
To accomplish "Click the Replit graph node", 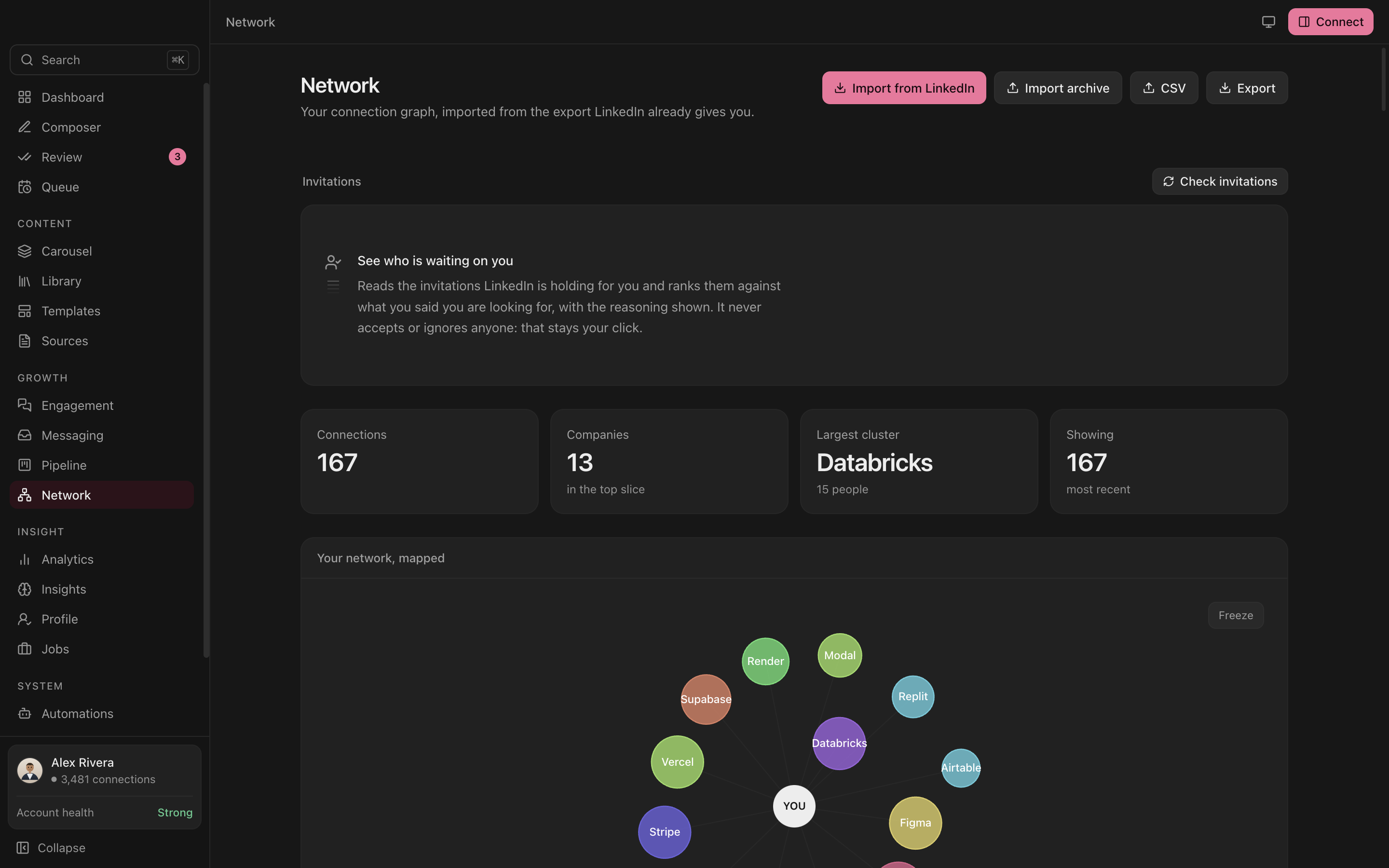I will [913, 696].
